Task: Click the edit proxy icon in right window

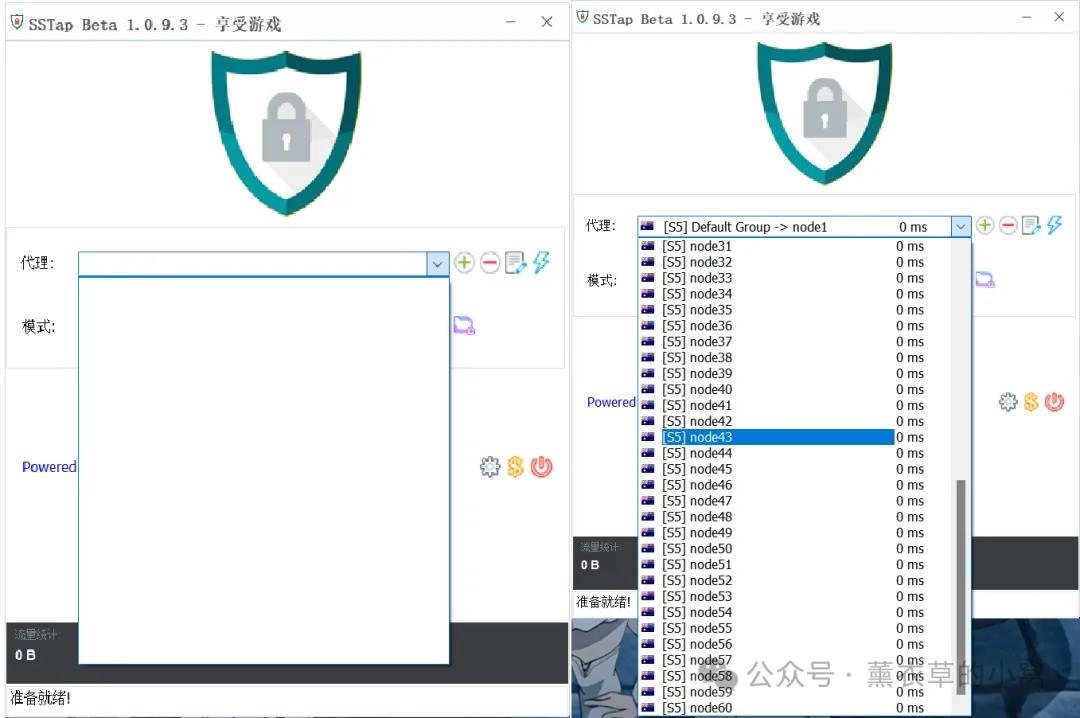Action: coord(1031,225)
